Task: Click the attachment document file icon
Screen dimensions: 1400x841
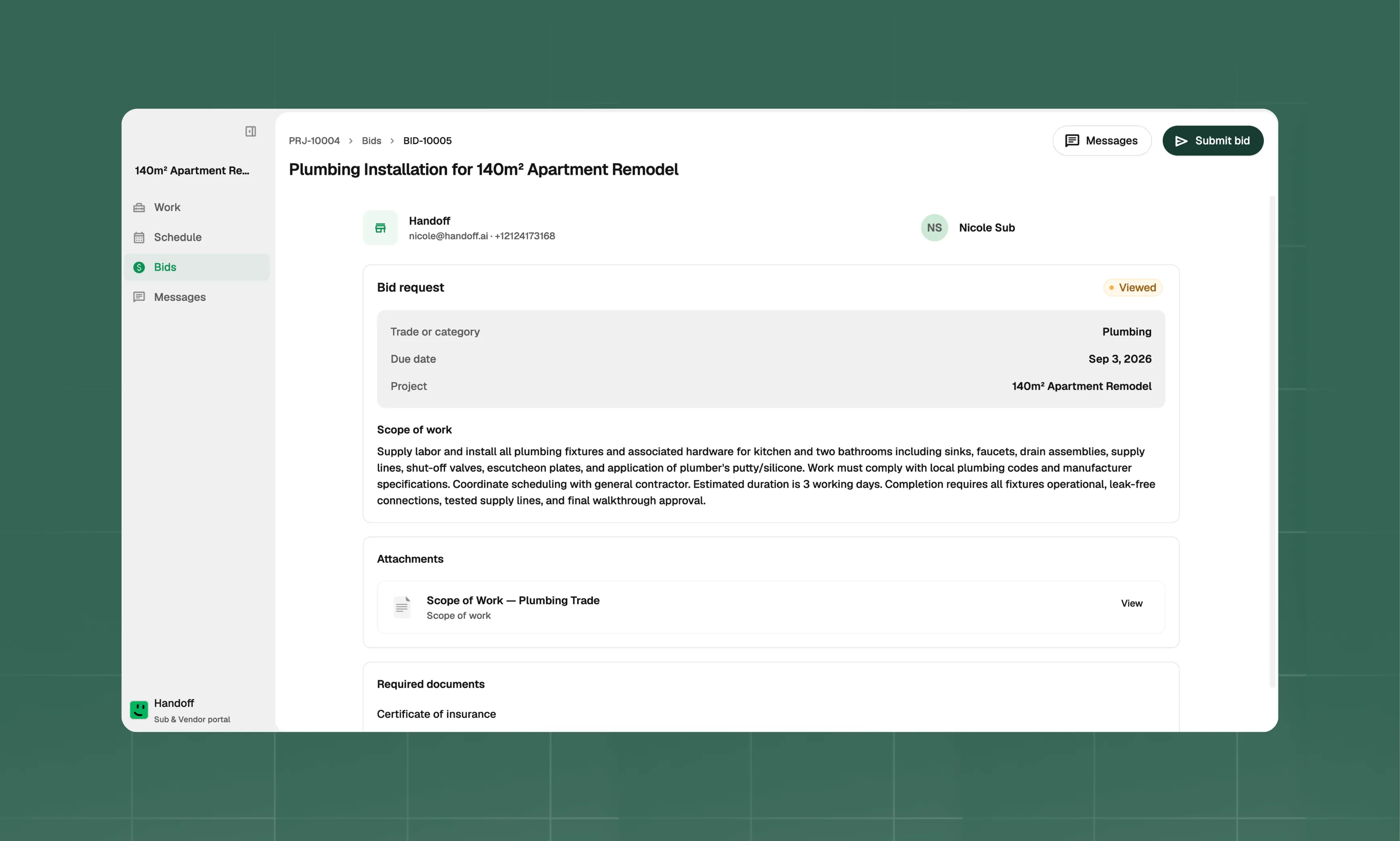Action: [402, 607]
